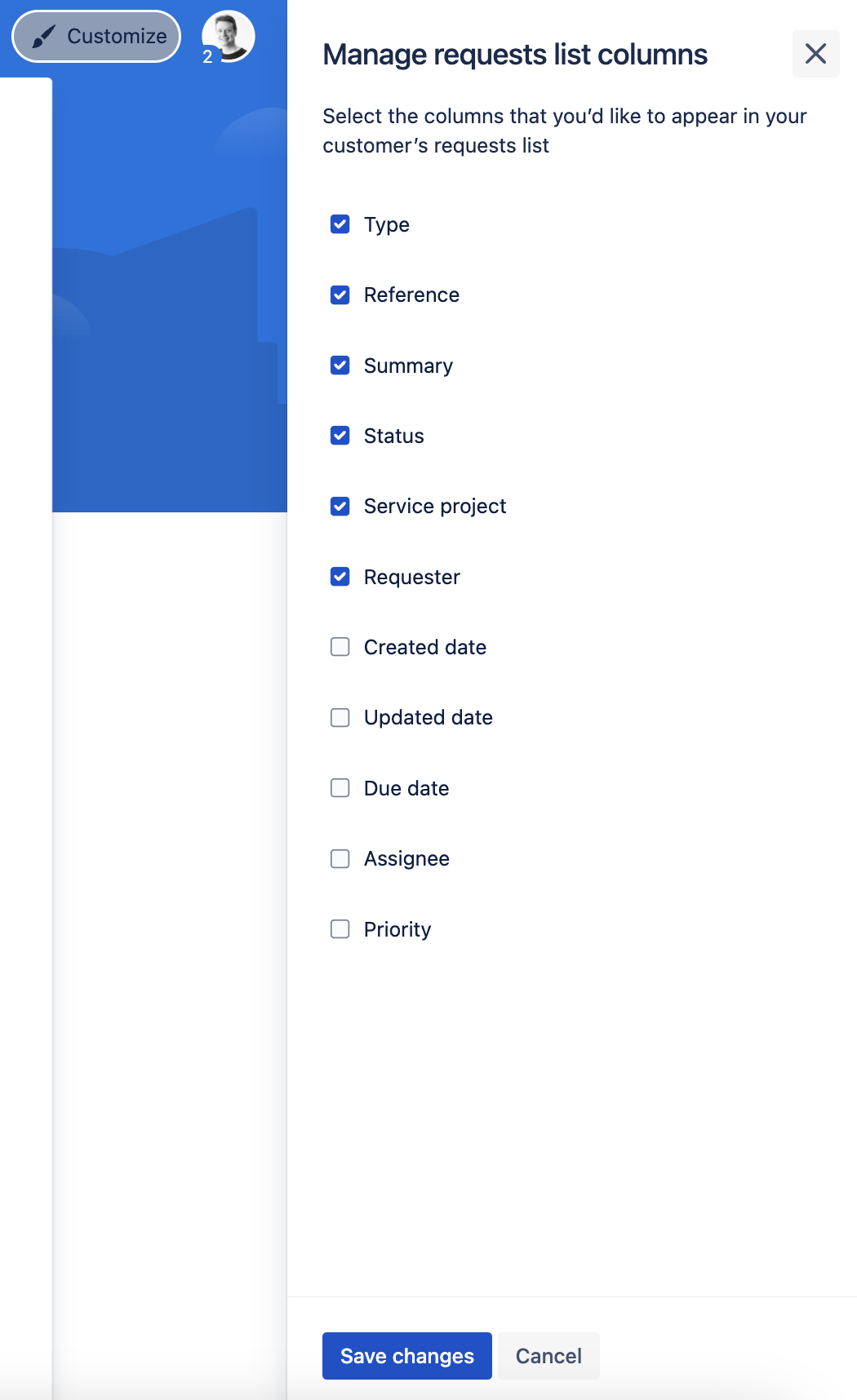Close the Manage requests list columns dialog
The width and height of the screenshot is (857, 1400).
point(816,54)
